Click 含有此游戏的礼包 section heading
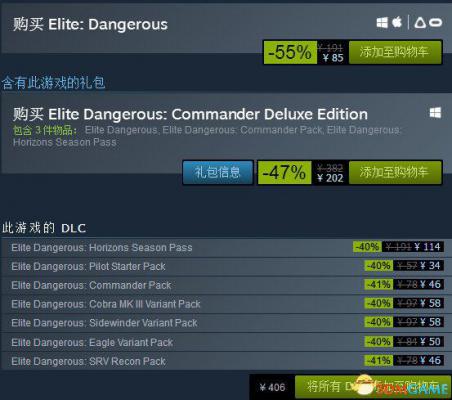The width and height of the screenshot is (452, 400). [53, 83]
